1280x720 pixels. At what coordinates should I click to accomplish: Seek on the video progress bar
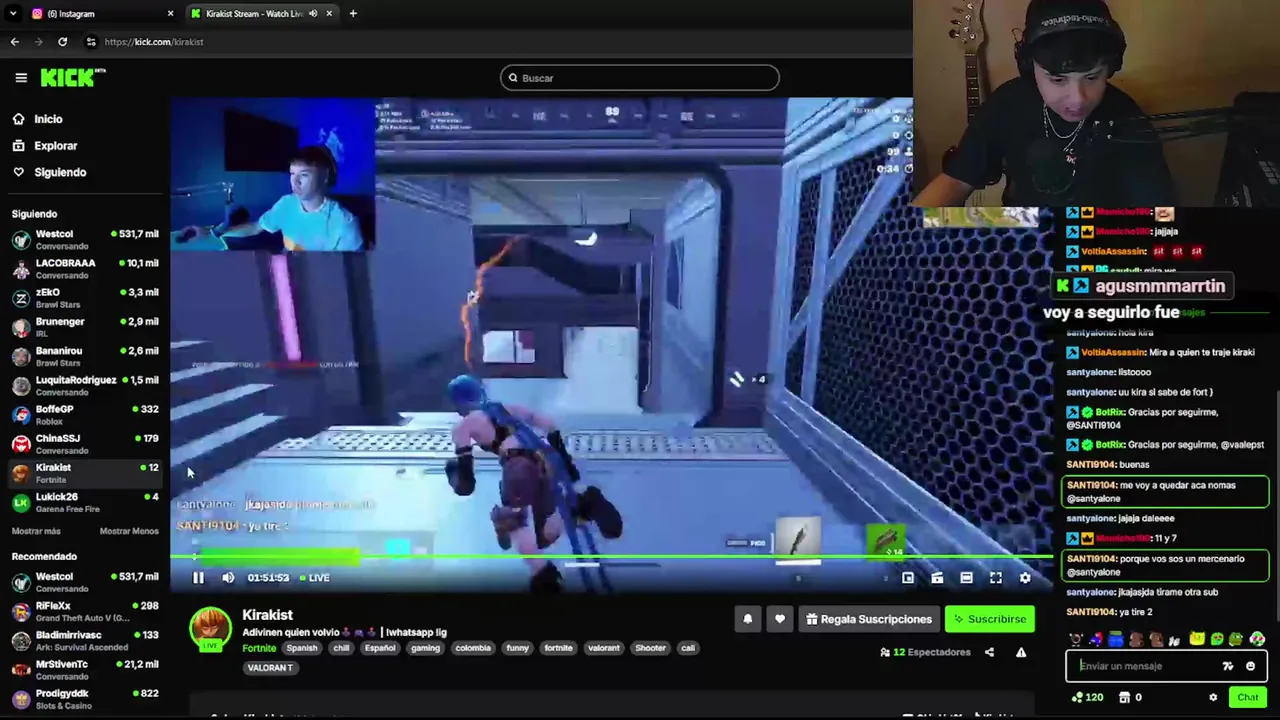tap(611, 556)
